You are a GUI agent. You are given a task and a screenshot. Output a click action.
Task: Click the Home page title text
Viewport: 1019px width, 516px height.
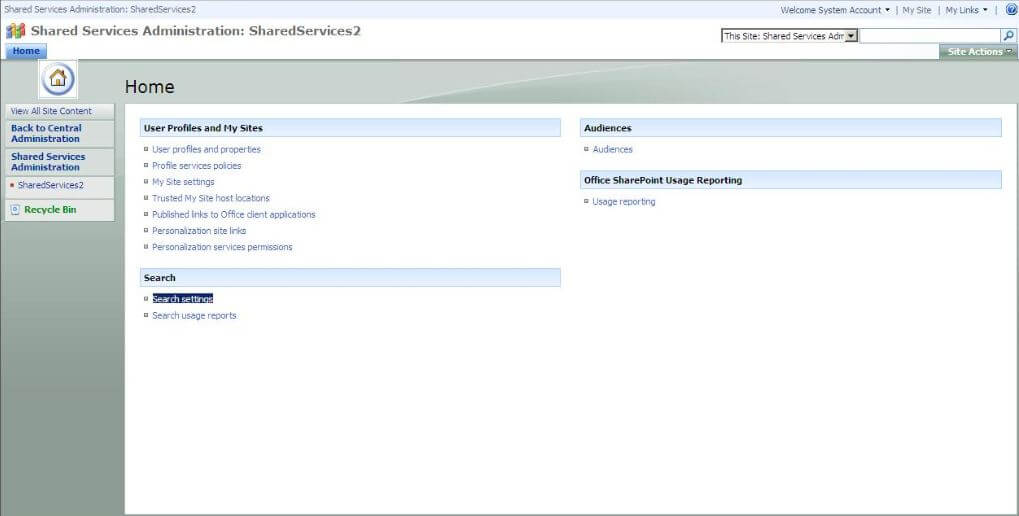149,86
